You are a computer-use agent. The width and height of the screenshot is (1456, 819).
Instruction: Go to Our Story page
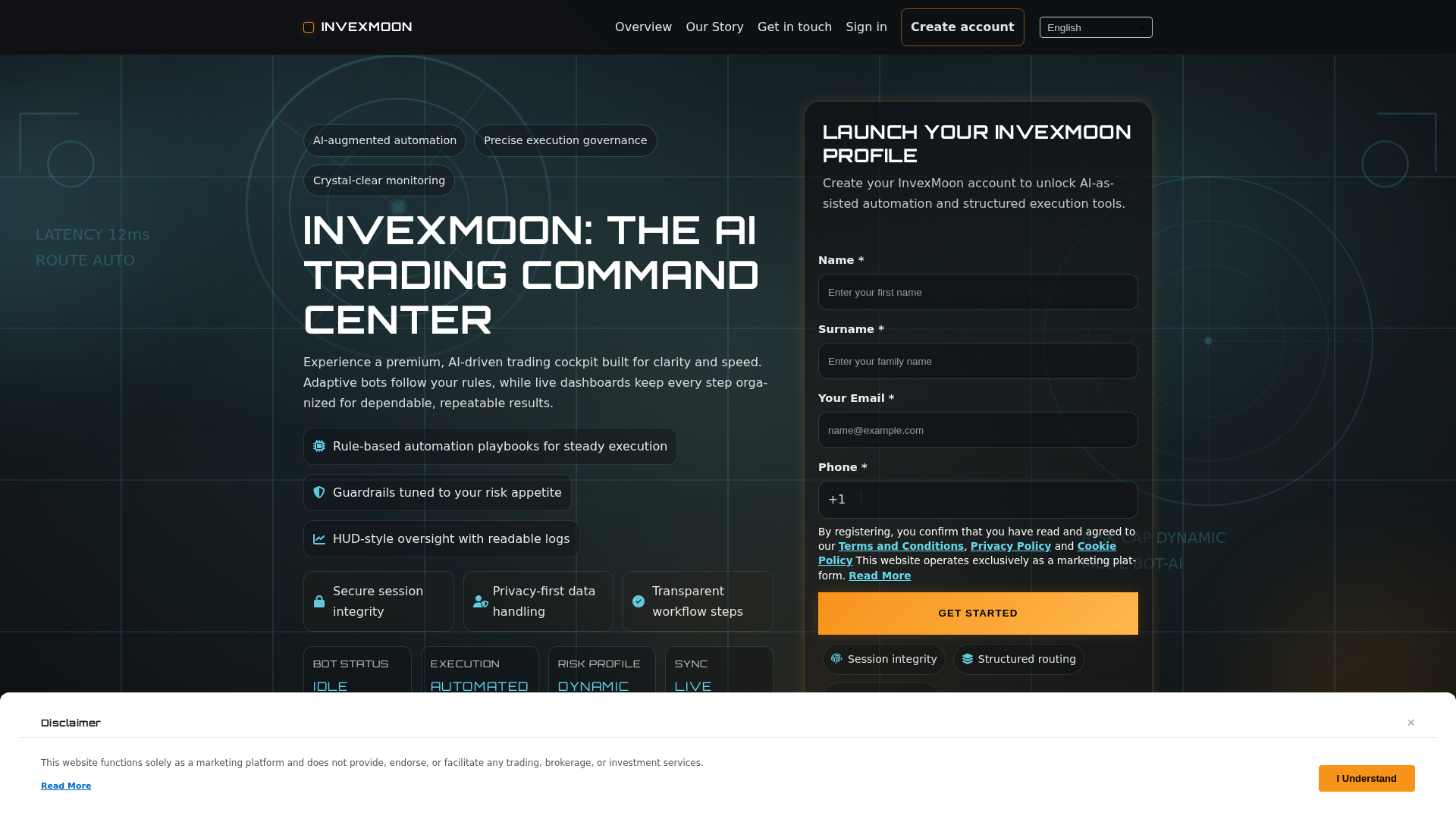tap(714, 27)
